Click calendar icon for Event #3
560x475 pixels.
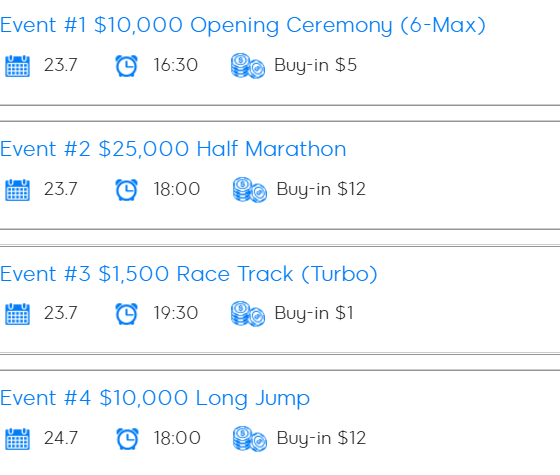[18, 314]
